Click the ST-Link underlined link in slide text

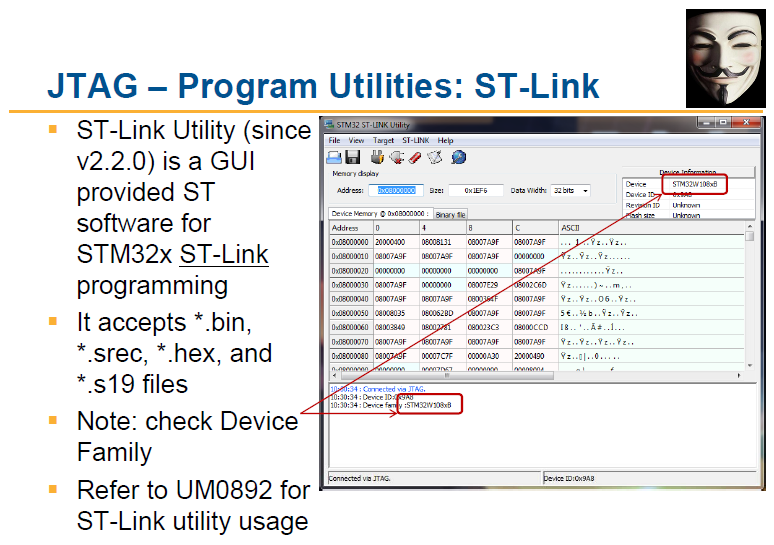[224, 255]
